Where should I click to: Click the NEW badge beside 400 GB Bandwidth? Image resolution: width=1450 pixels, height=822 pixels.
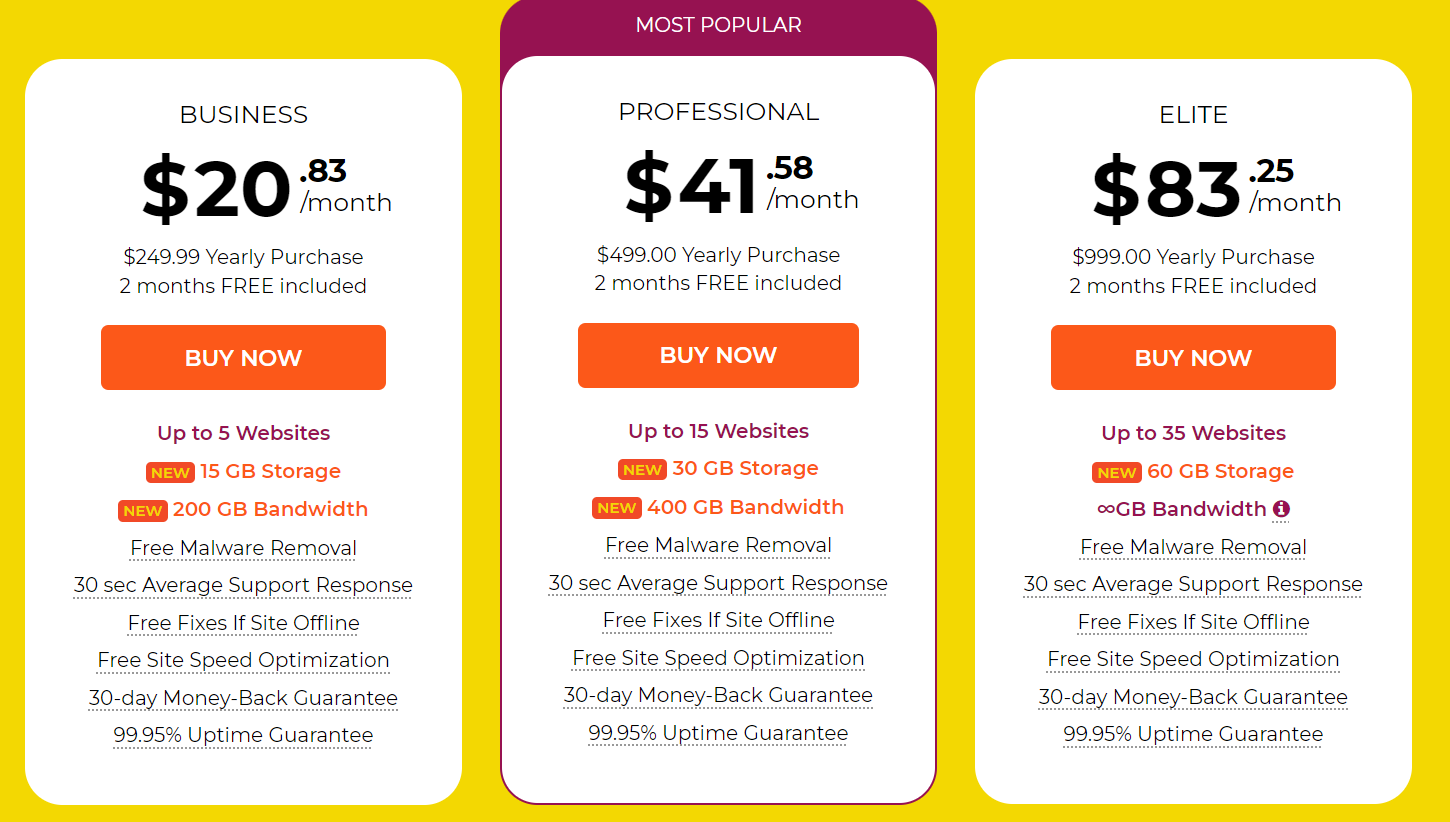(x=617, y=508)
